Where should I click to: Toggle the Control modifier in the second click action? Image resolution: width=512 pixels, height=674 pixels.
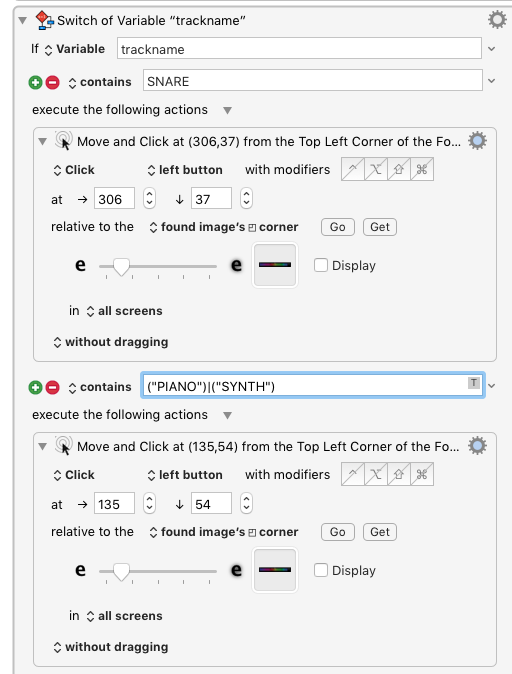353,474
